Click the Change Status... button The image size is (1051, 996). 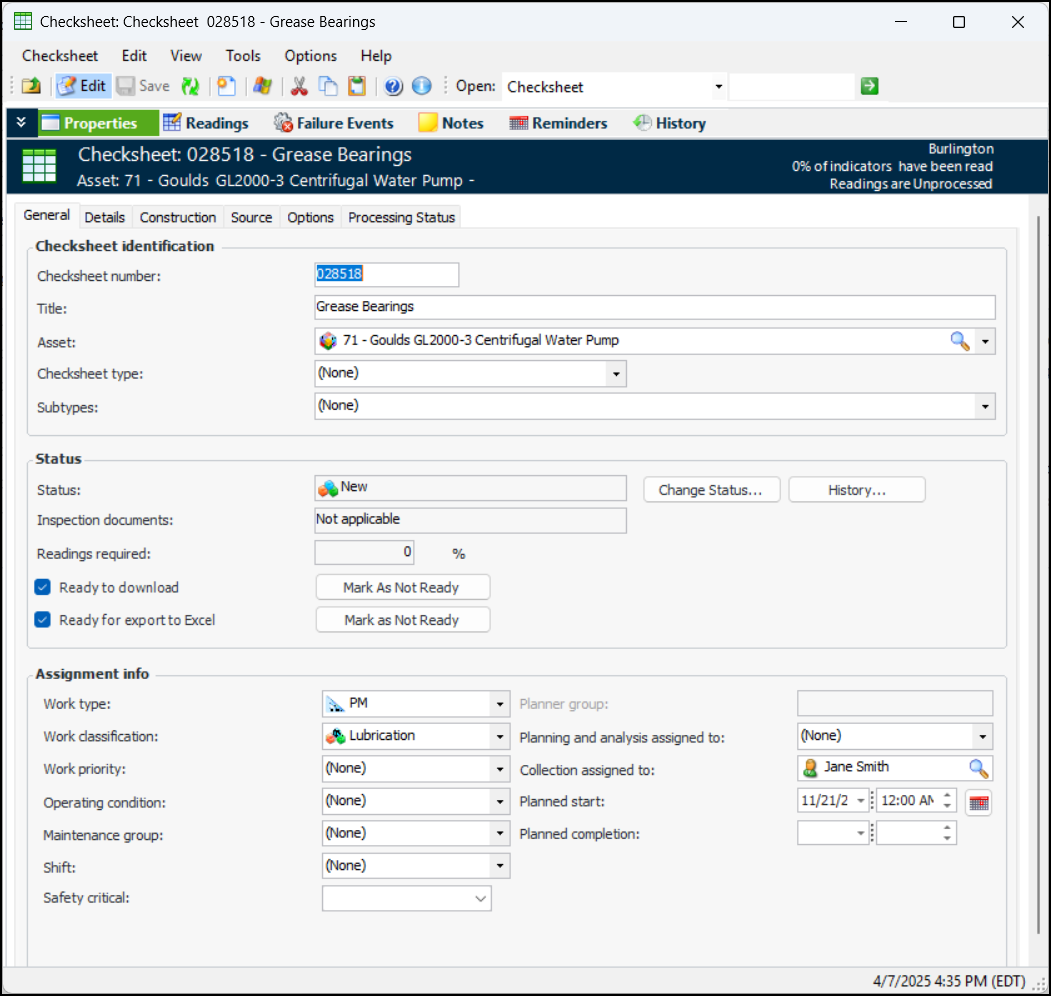click(711, 490)
